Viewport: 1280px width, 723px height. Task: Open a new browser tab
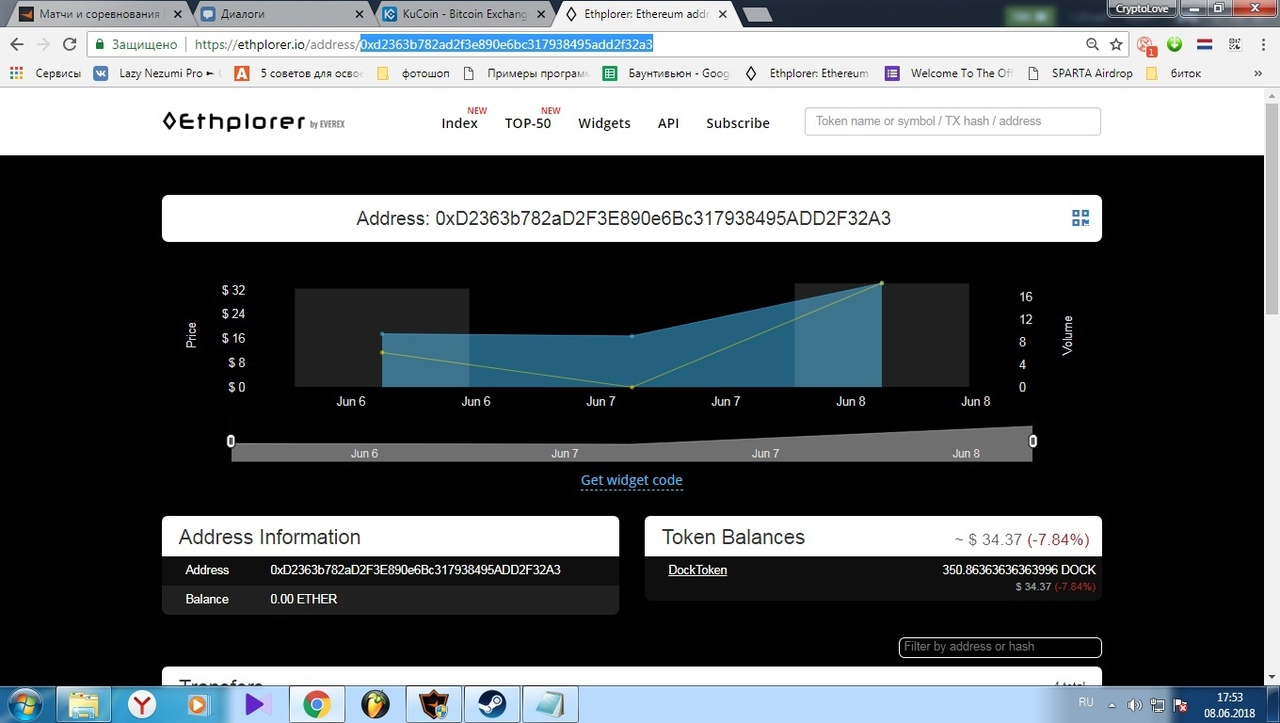pyautogui.click(x=757, y=14)
